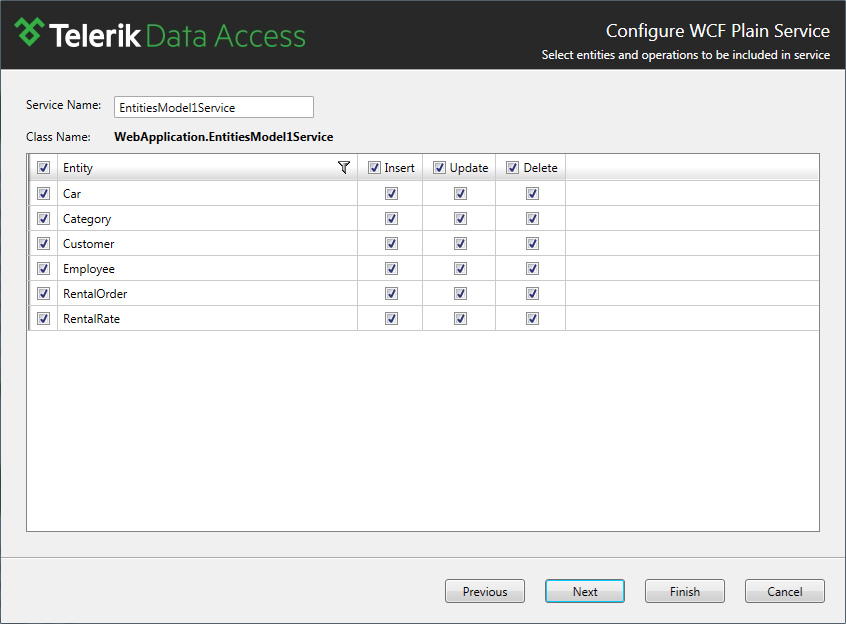Uncheck Insert for the RentalRate entity
Screen dimensions: 846x624
392,319
